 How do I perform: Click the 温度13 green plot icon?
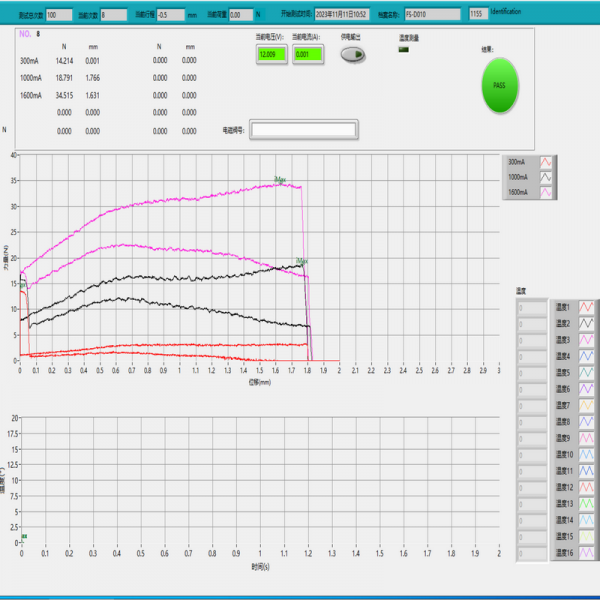click(x=587, y=503)
